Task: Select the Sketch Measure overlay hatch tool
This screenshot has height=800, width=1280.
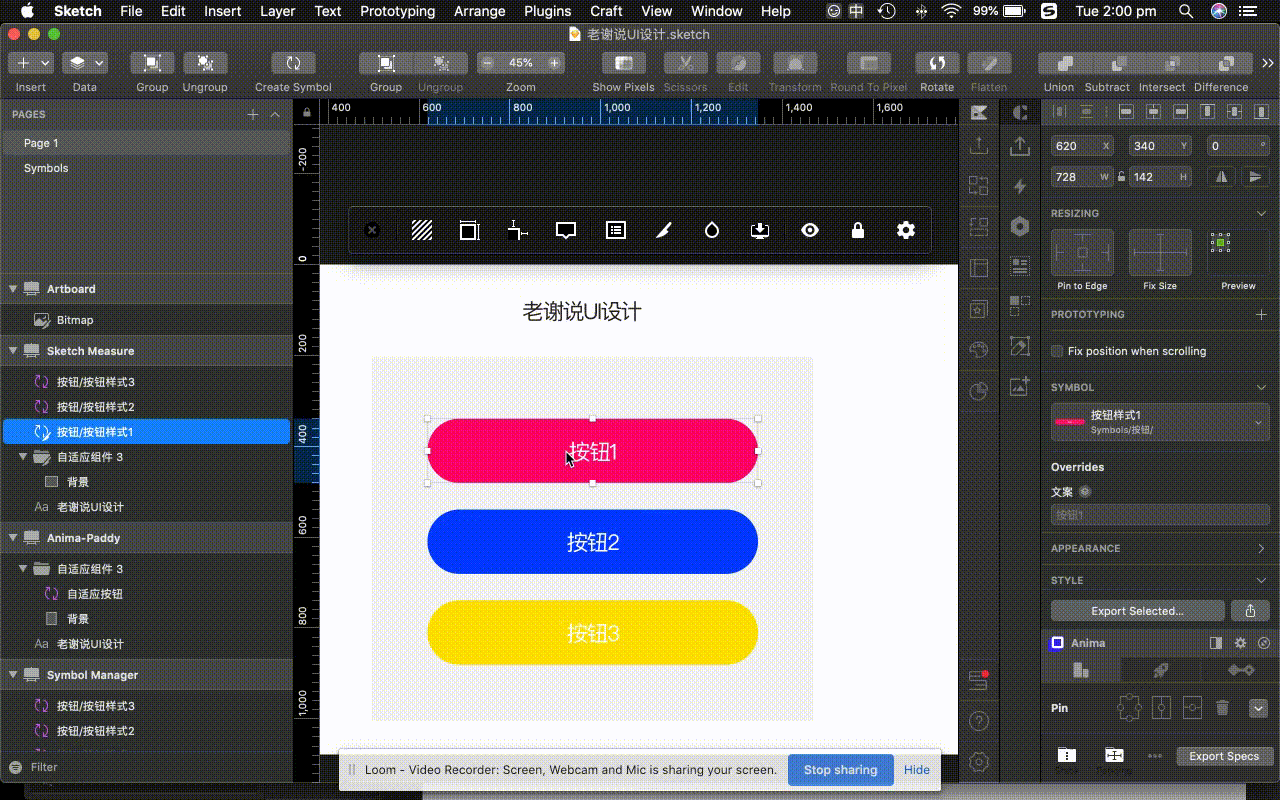Action: (x=422, y=230)
